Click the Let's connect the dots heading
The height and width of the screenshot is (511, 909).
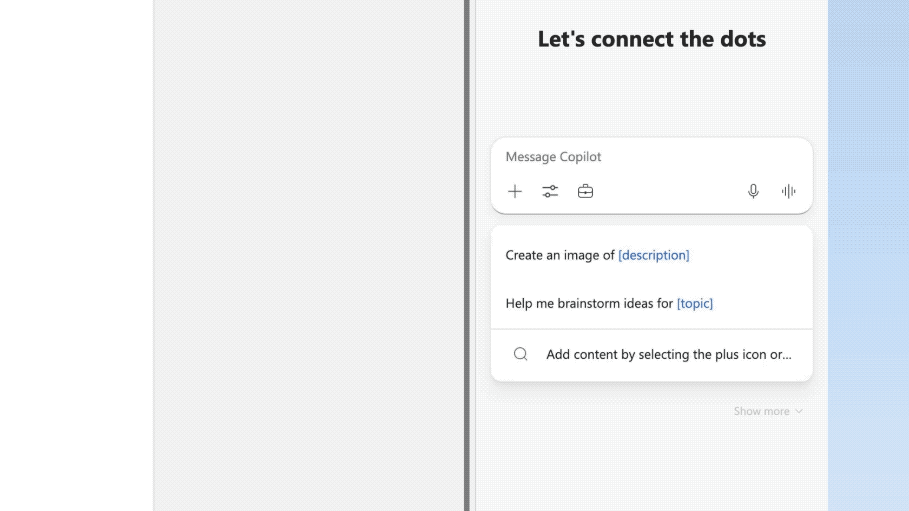652,39
